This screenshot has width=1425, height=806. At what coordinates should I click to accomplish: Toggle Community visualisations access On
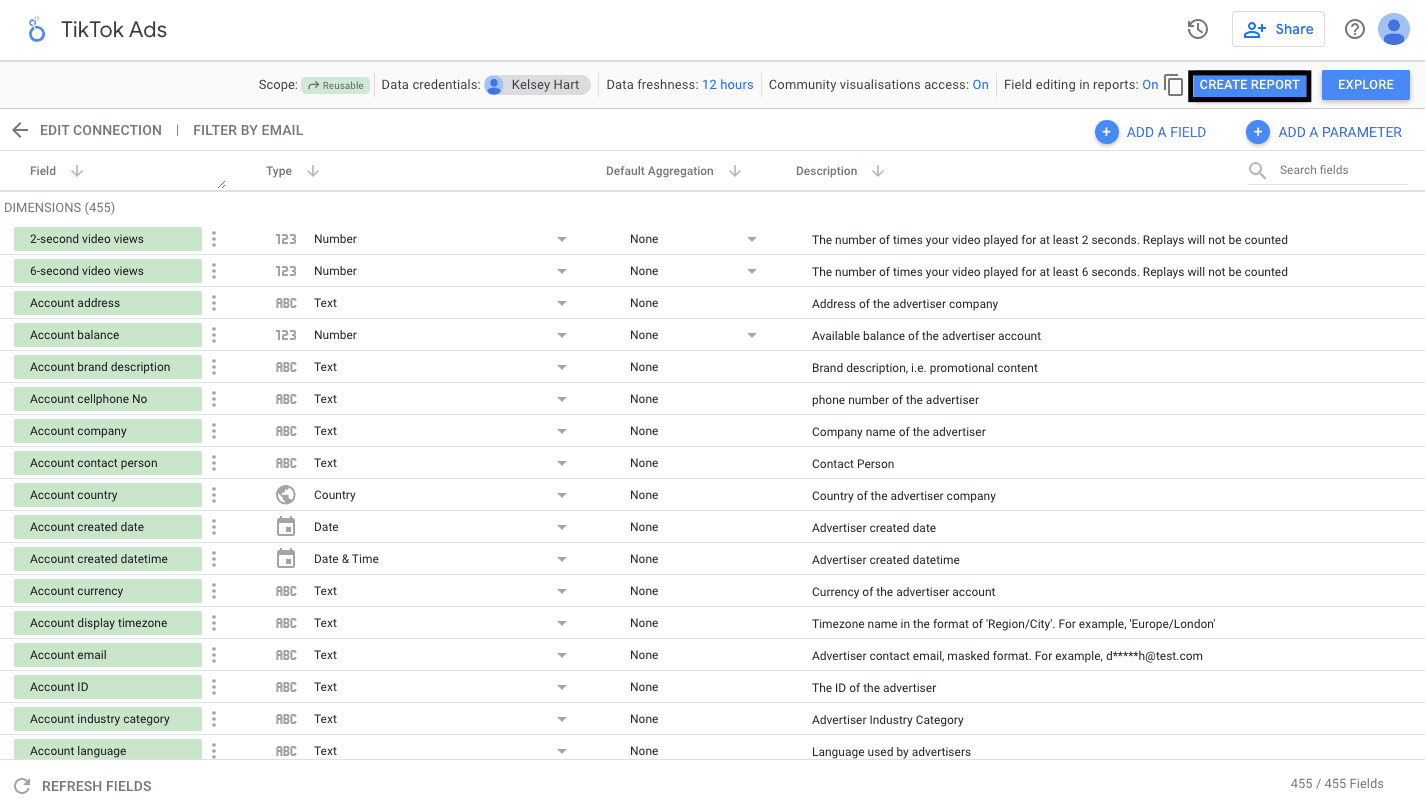(980, 85)
